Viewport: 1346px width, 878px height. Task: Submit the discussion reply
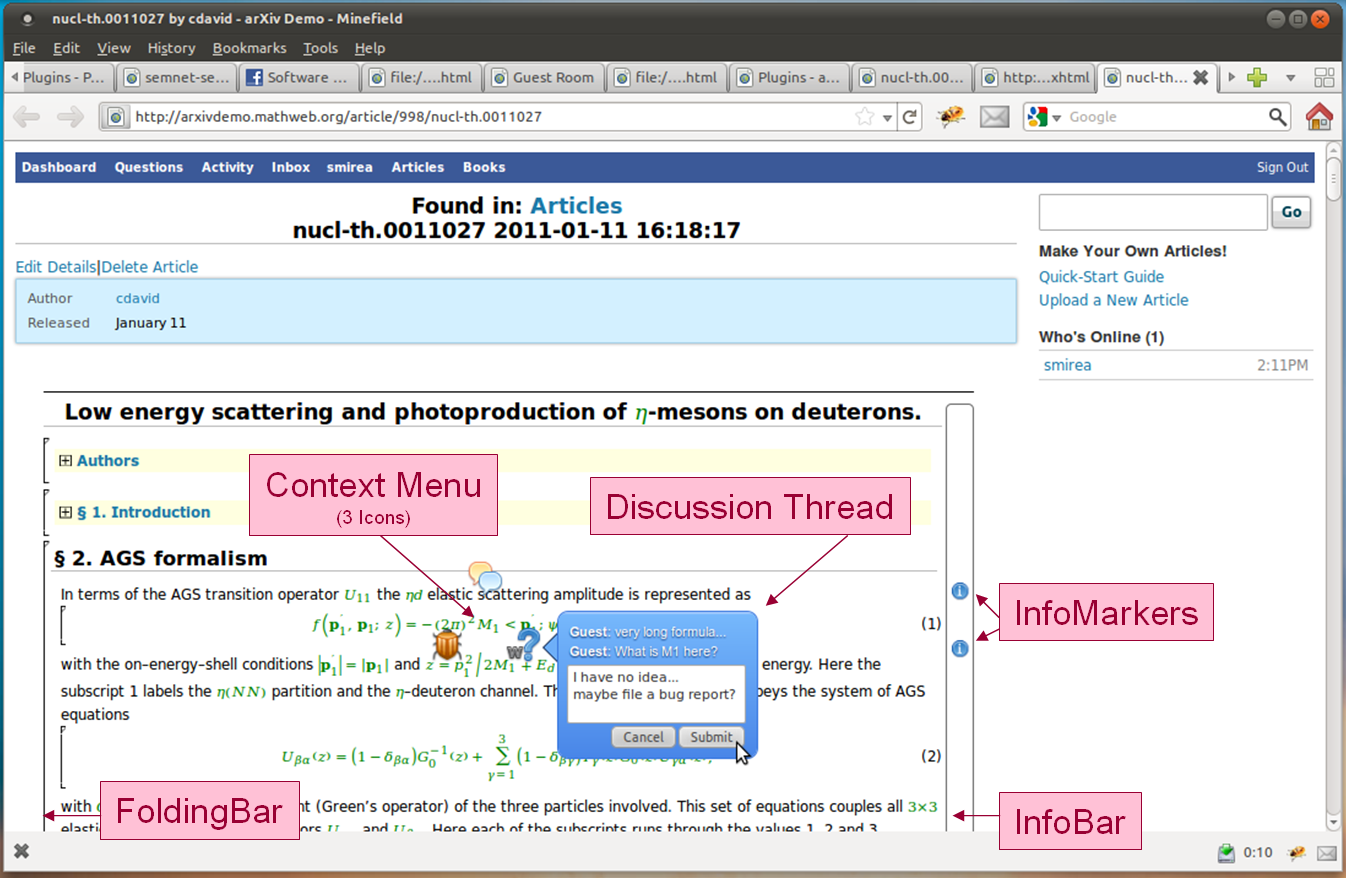click(x=711, y=737)
